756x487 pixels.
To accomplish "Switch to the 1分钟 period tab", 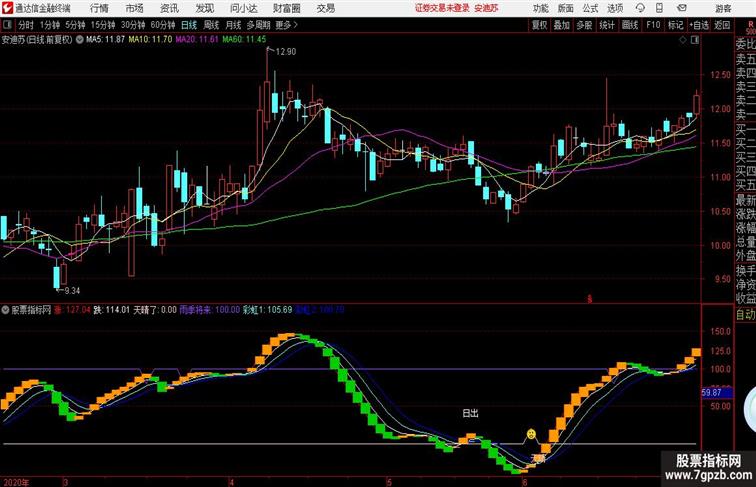I will [x=50, y=25].
